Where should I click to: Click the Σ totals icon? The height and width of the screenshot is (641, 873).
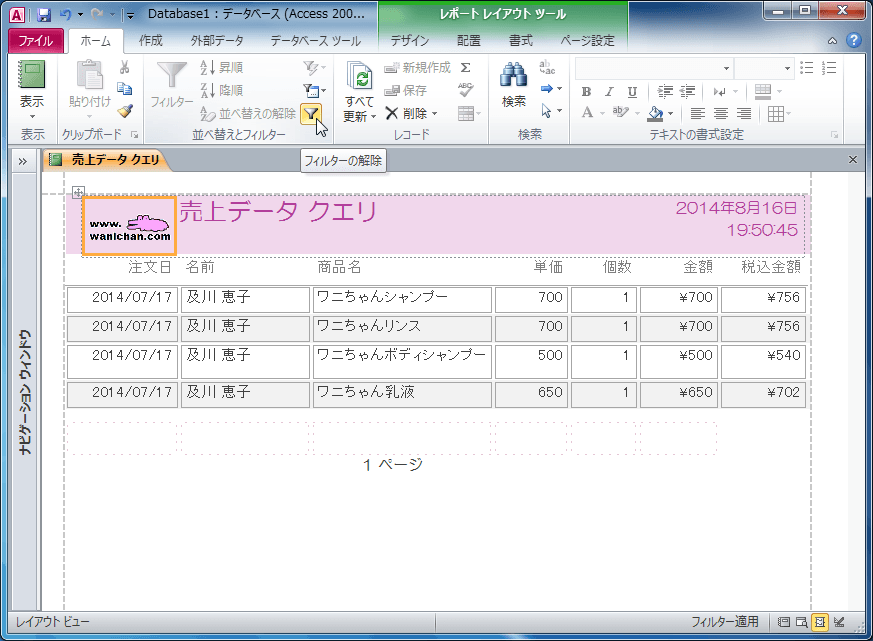click(x=466, y=67)
